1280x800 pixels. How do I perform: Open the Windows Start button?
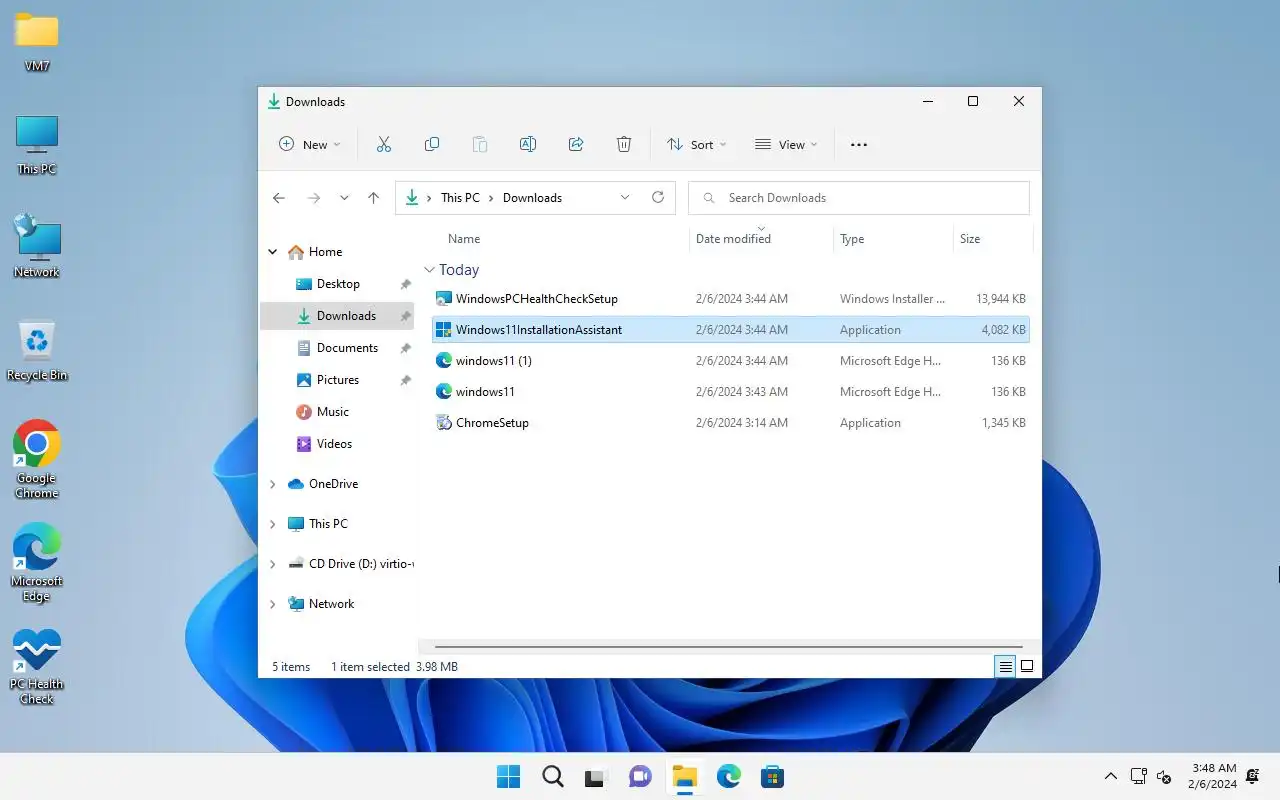point(508,776)
